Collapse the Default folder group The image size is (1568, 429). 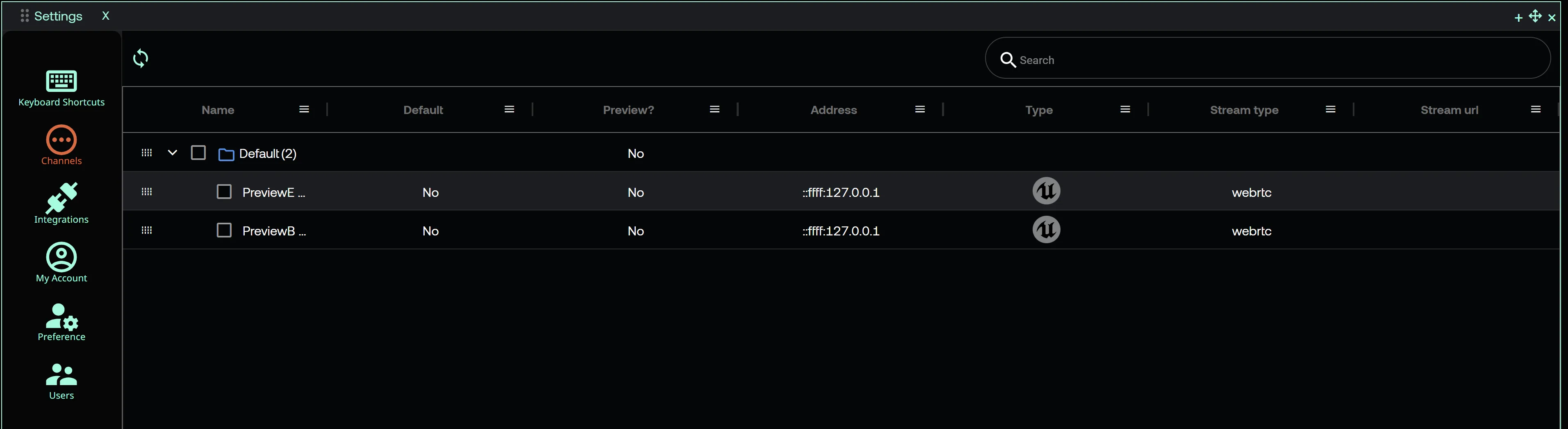[172, 153]
